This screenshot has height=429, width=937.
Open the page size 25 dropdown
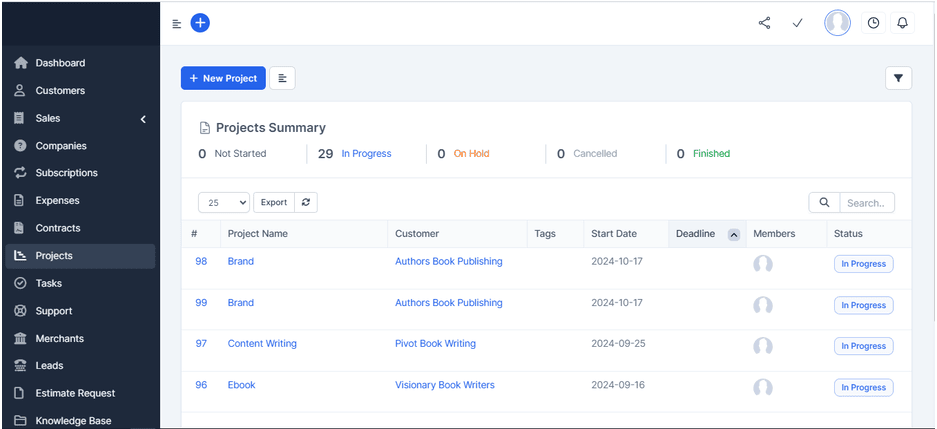pyautogui.click(x=224, y=202)
